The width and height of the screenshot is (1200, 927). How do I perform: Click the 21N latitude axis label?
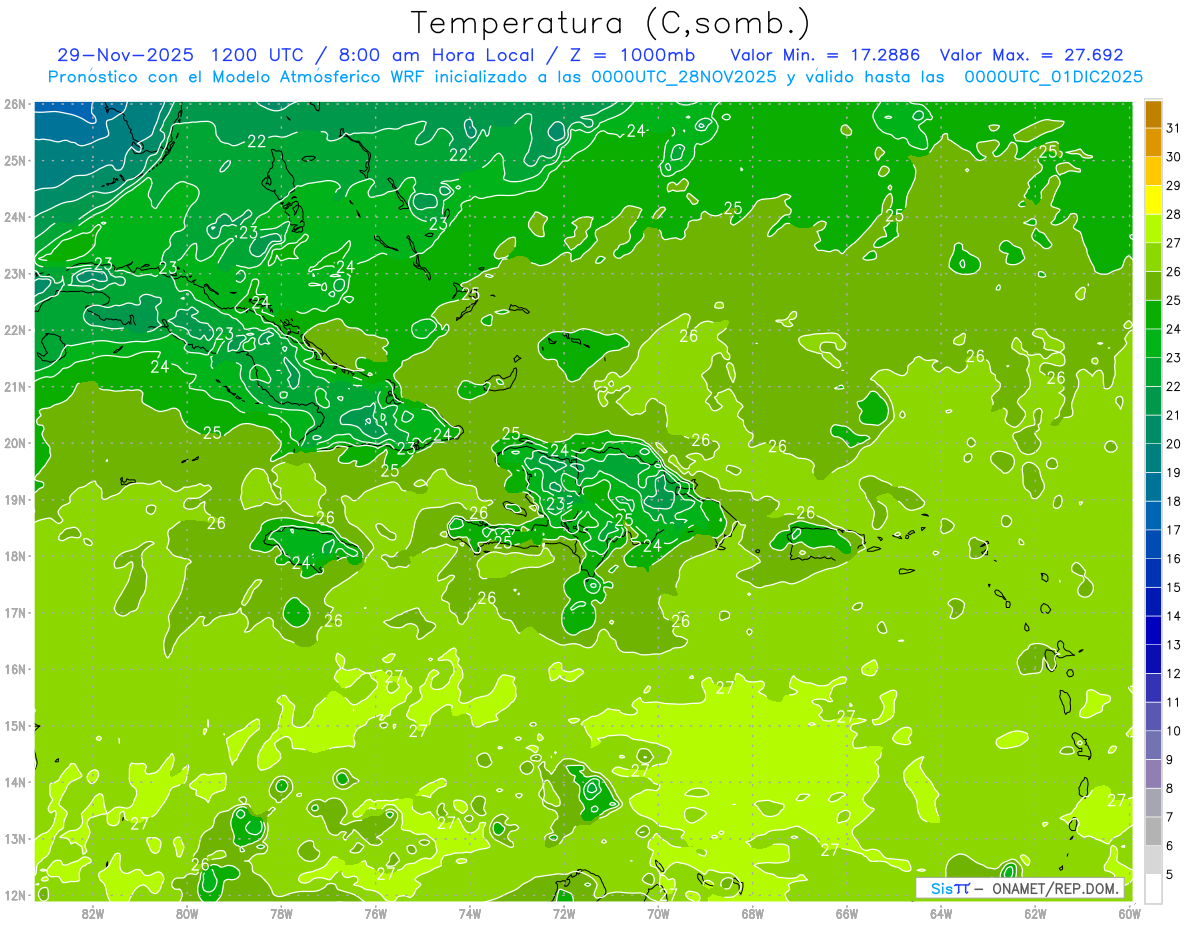tap(15, 386)
